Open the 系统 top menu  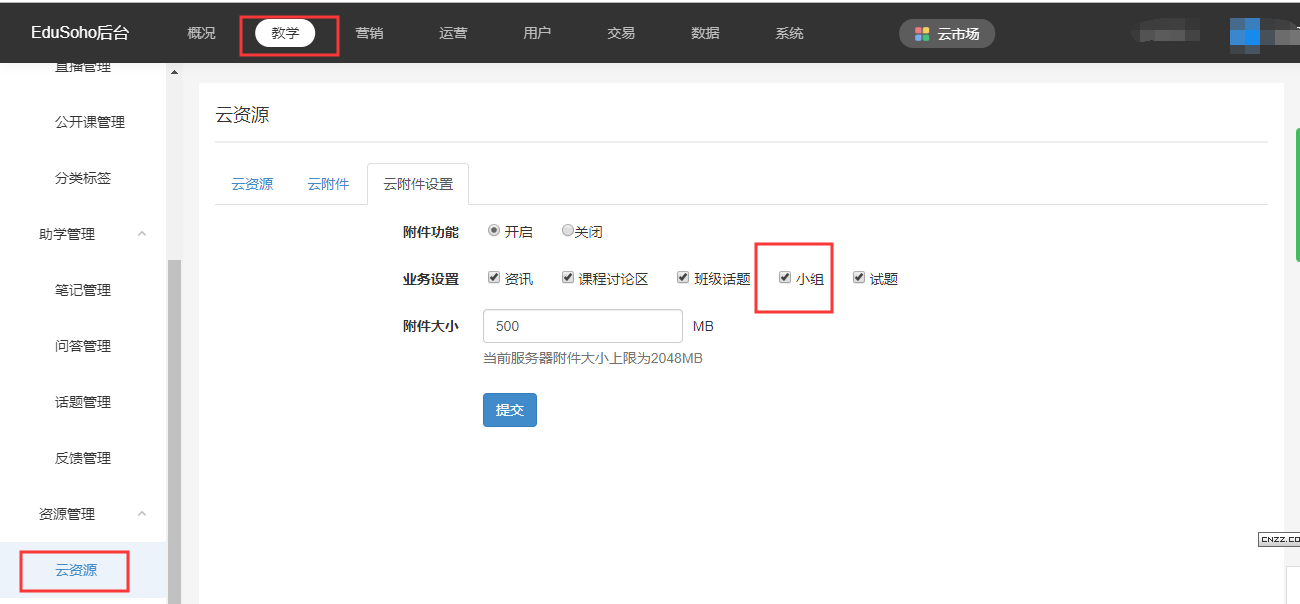(789, 33)
